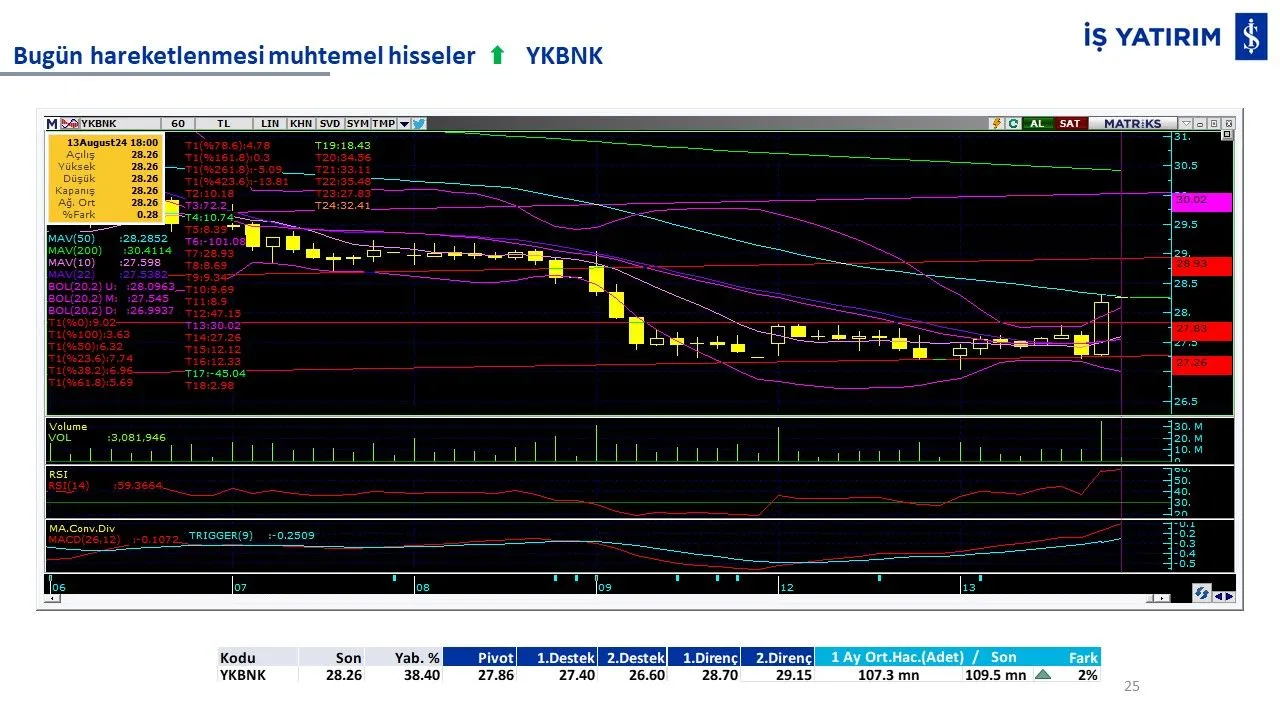Open the template dropdown arrow
Viewport: 1280px width, 720px height.
(404, 124)
